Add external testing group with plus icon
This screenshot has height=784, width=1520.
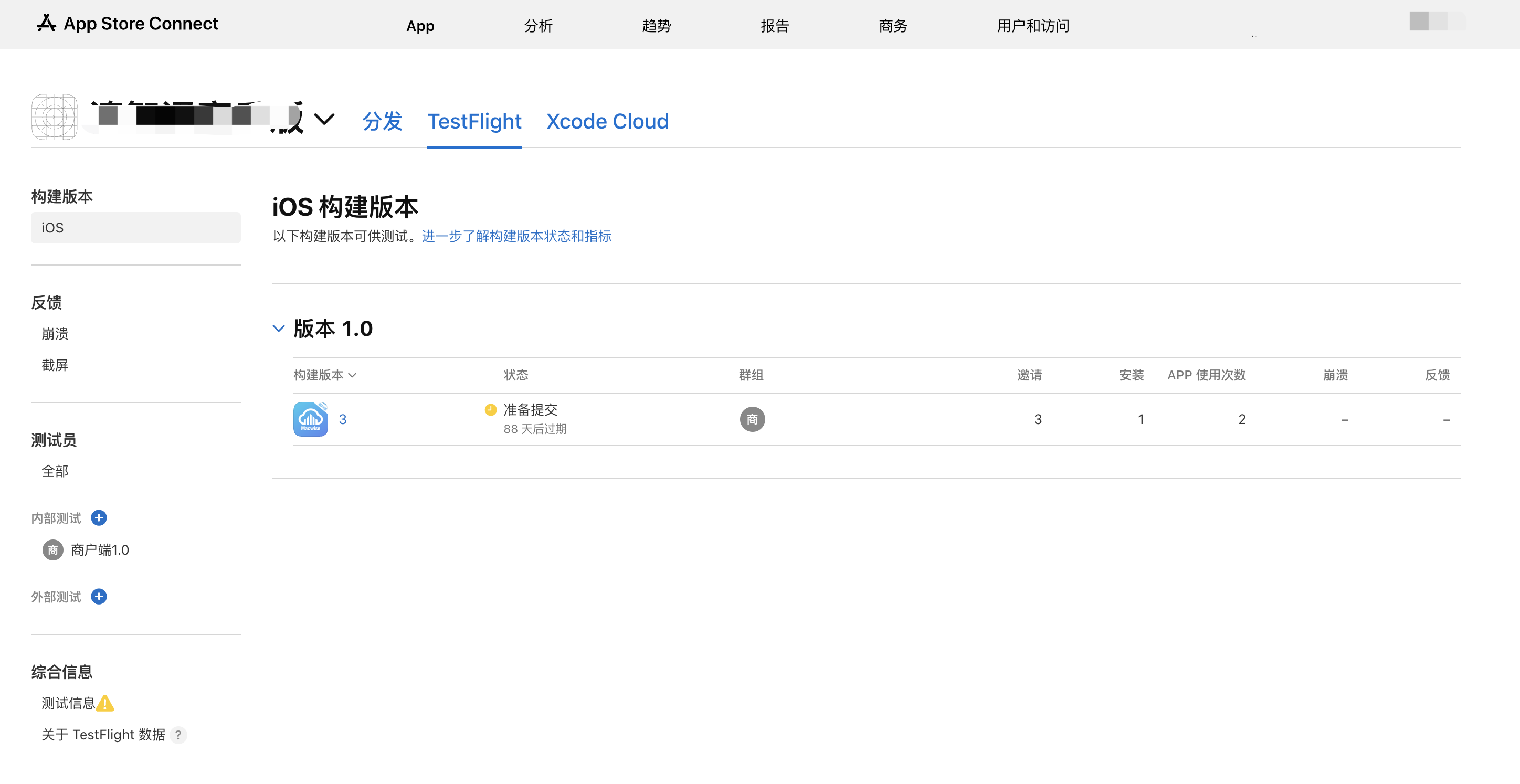click(99, 597)
